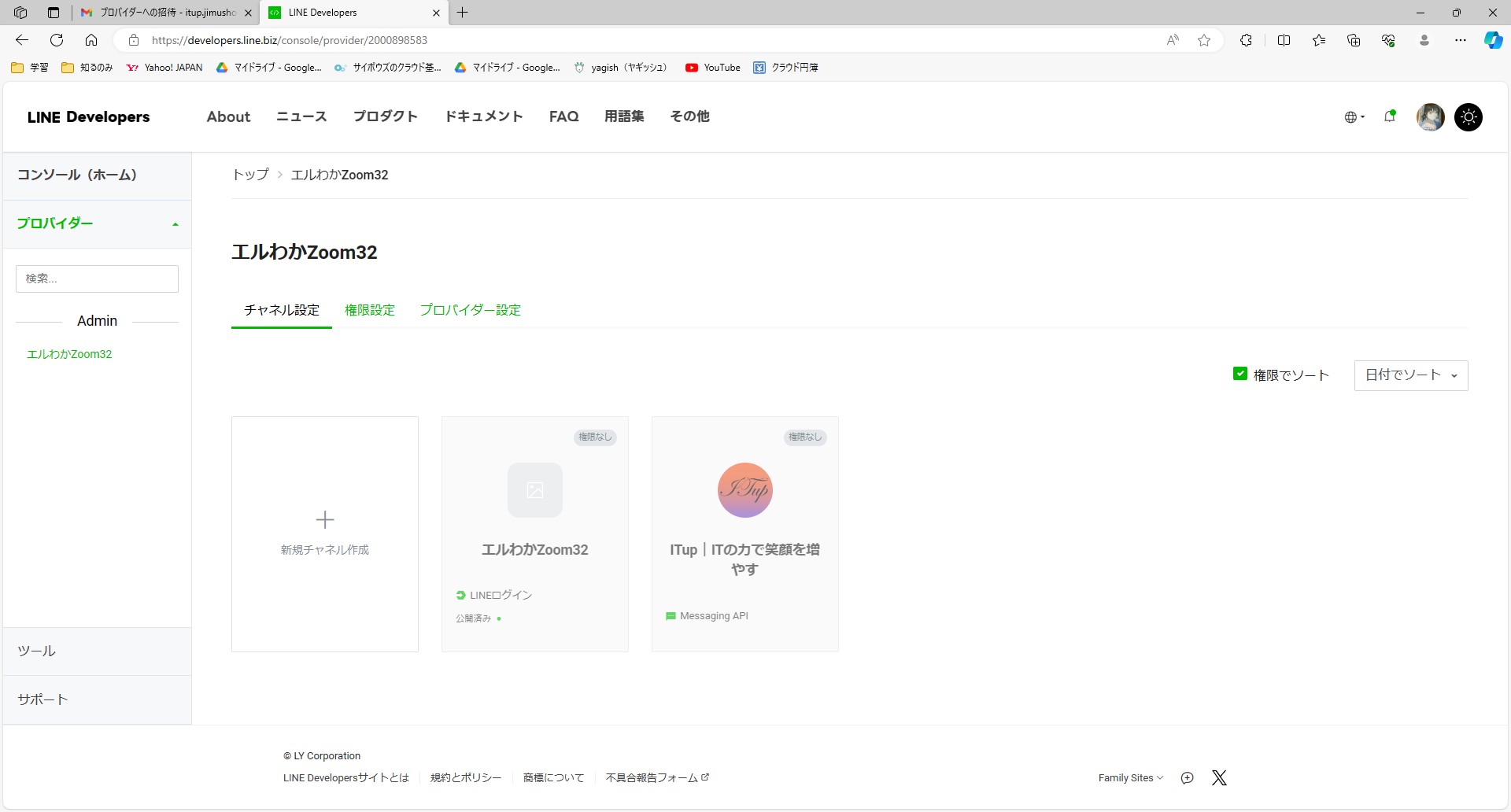Expand Family Sites dropdown in footer
The width and height of the screenshot is (1511, 812).
click(x=1131, y=778)
